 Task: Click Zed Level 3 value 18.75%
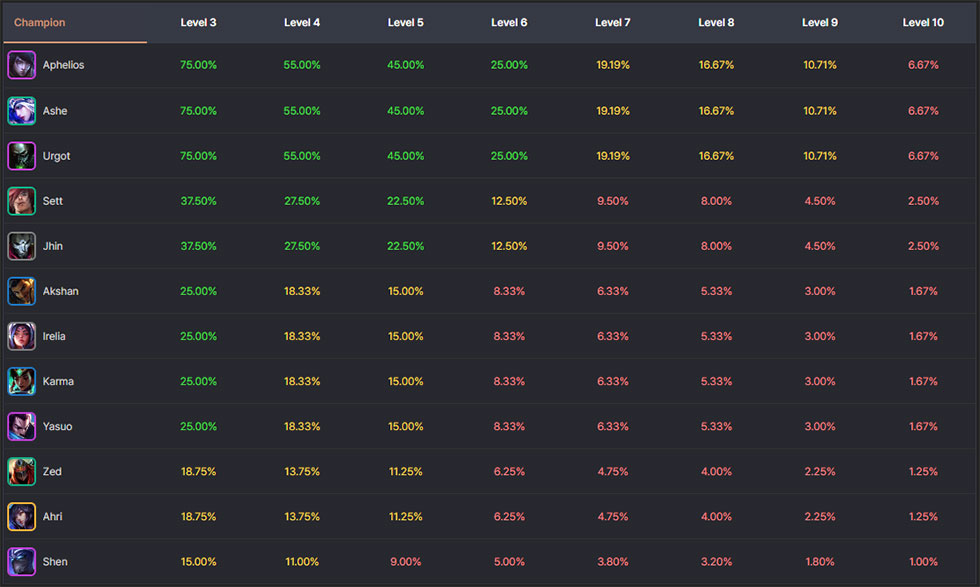tap(198, 471)
